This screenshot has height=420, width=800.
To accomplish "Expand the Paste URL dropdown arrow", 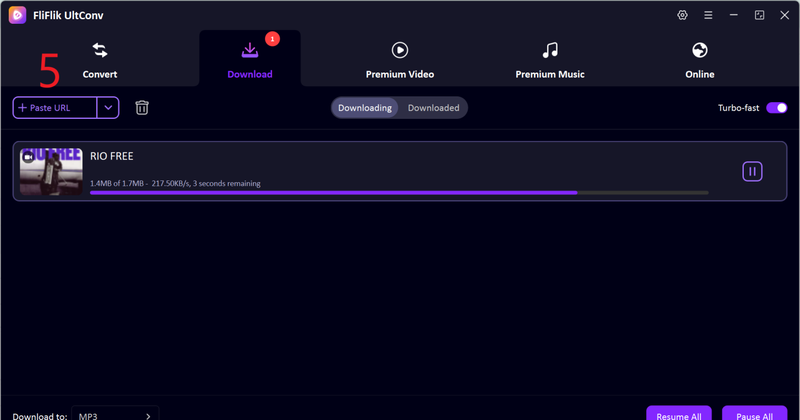I will (108, 108).
